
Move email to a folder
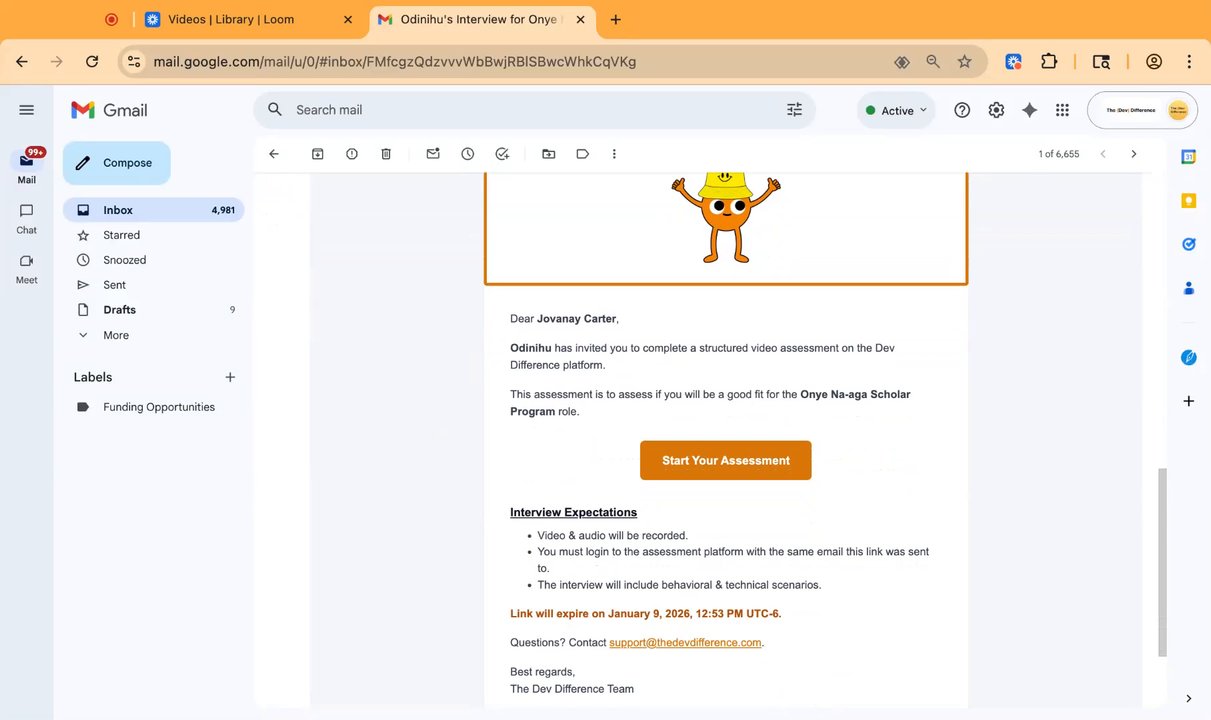[549, 154]
